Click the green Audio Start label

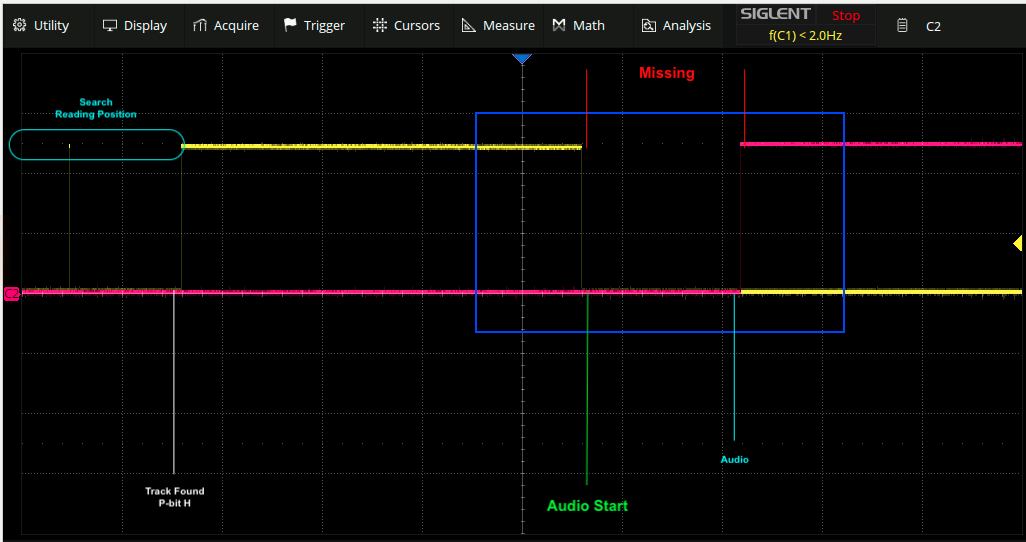pyautogui.click(x=587, y=506)
